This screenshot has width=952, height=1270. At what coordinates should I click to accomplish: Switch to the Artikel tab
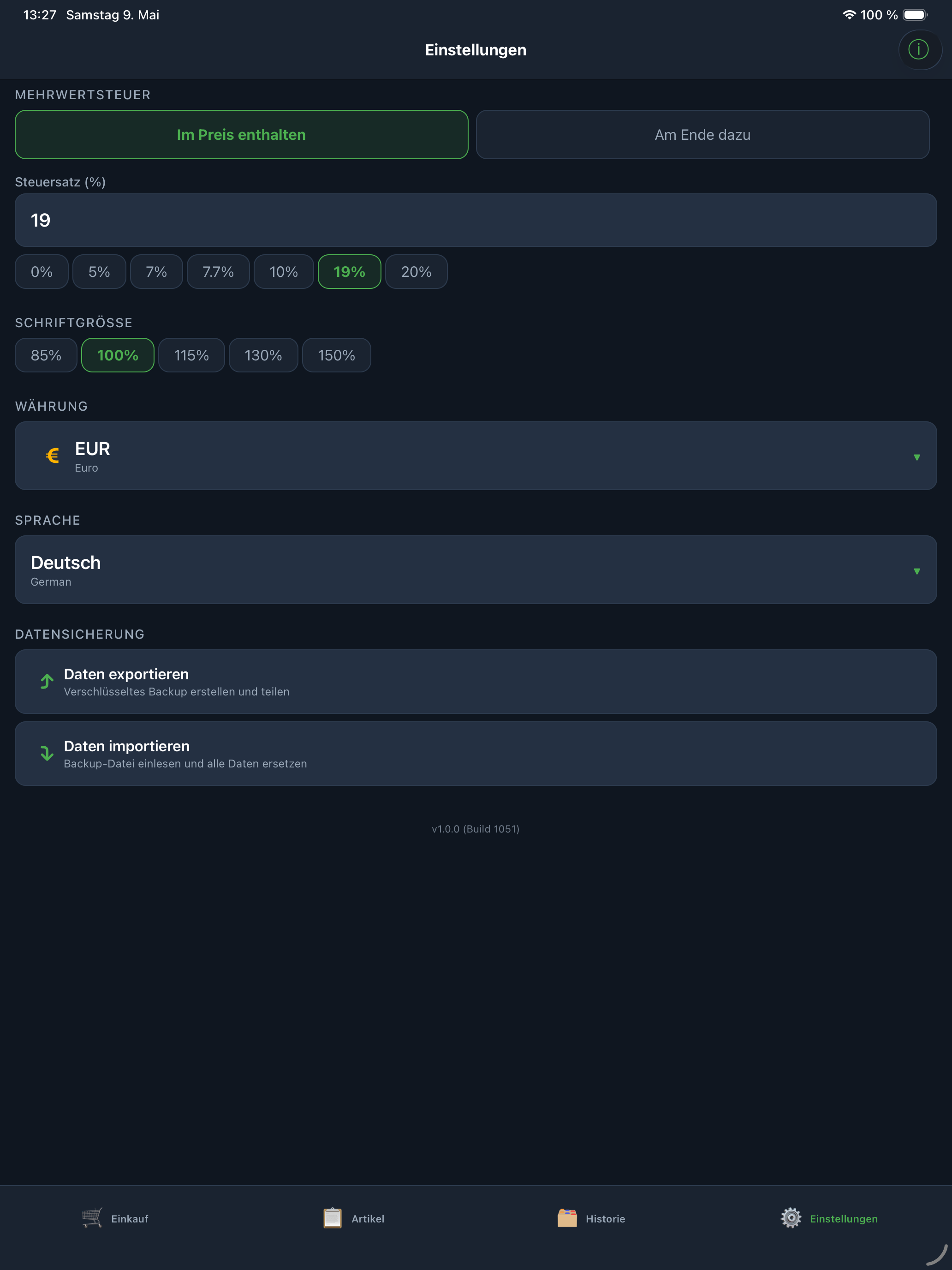[x=353, y=1218]
